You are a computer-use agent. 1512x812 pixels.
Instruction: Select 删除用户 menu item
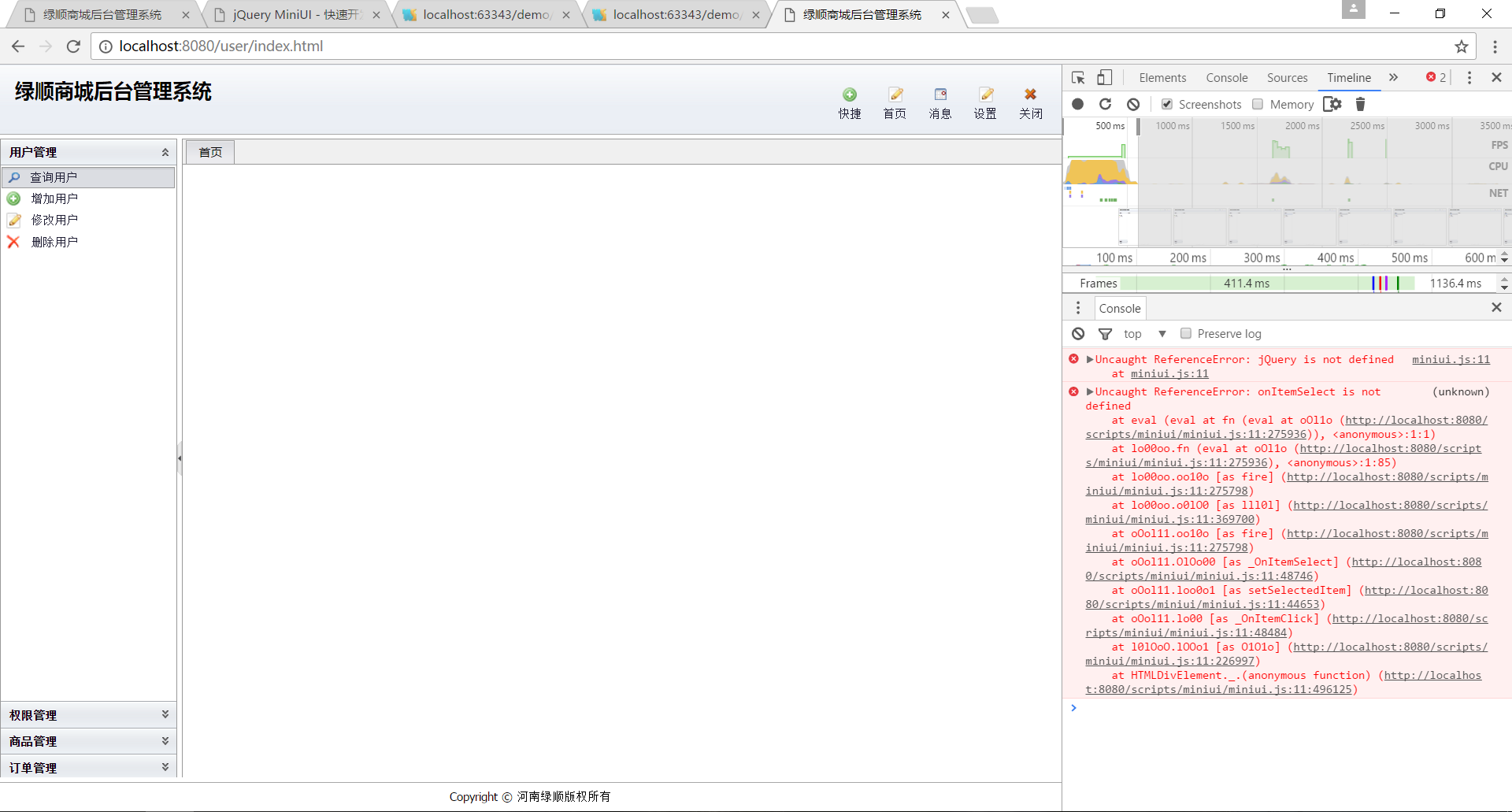pos(88,242)
